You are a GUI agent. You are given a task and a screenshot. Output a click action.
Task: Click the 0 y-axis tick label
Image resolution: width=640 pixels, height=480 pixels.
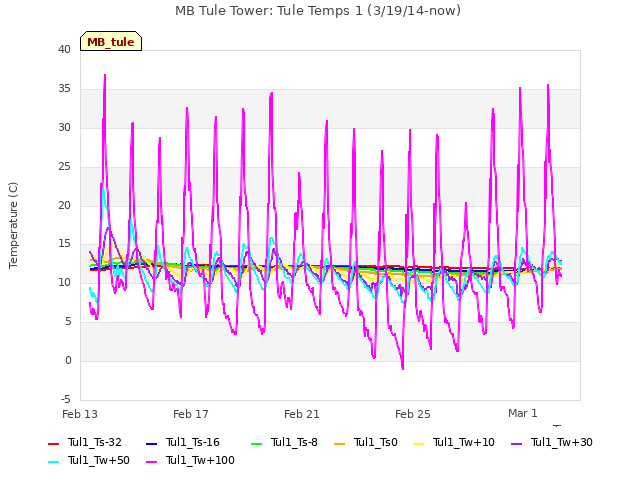[68, 360]
